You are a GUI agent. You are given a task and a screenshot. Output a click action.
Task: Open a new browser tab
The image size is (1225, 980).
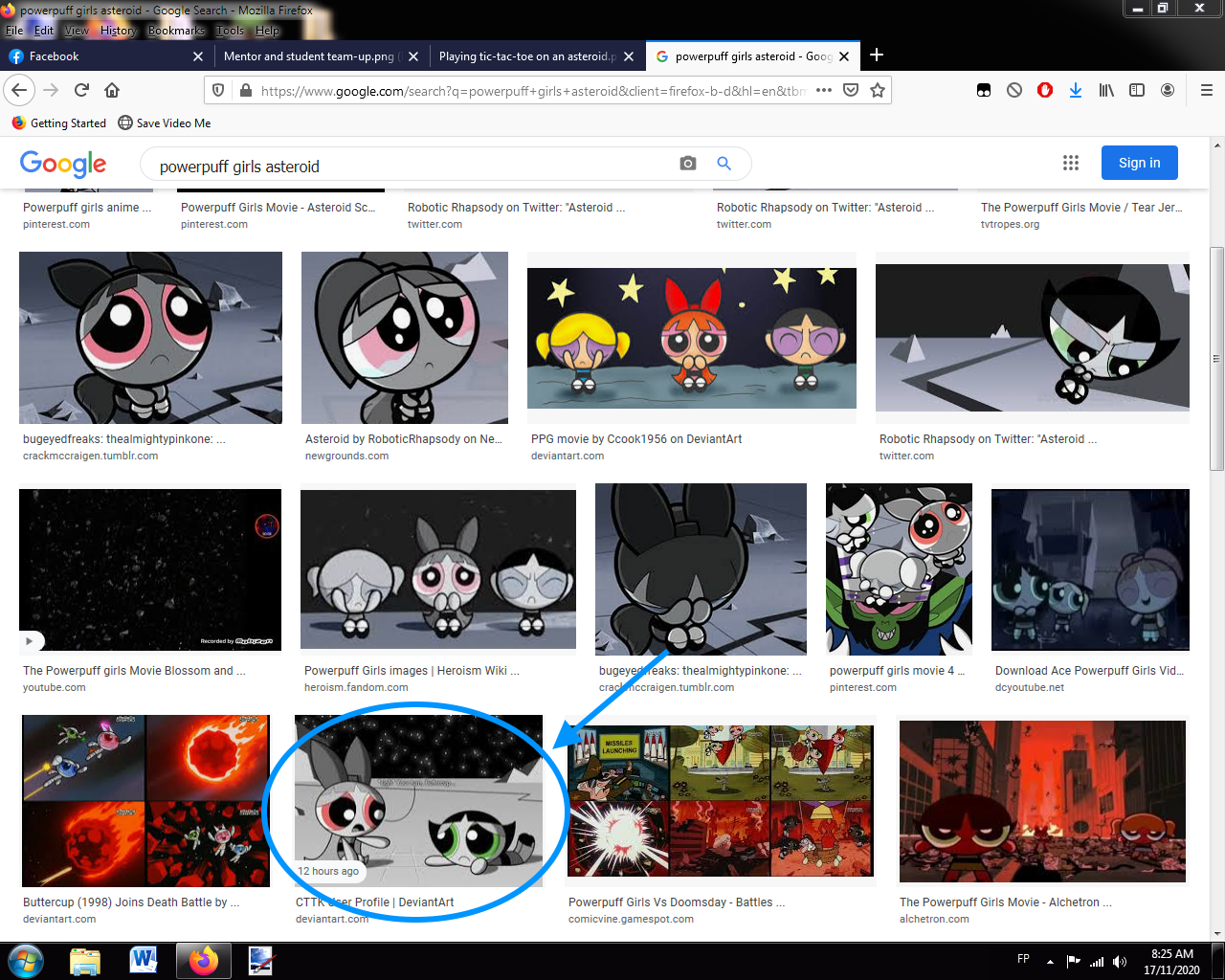(x=877, y=56)
